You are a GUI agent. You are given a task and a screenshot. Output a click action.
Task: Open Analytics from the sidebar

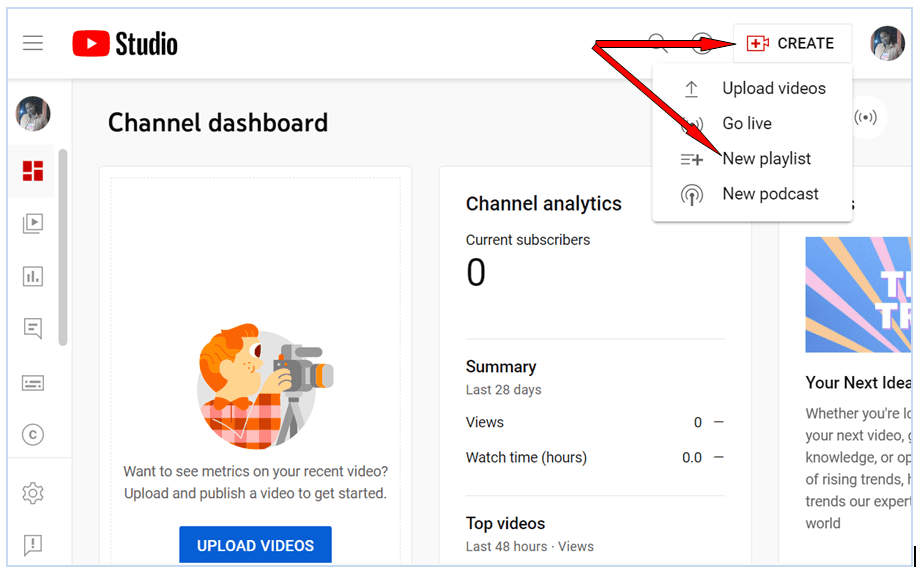[x=31, y=276]
